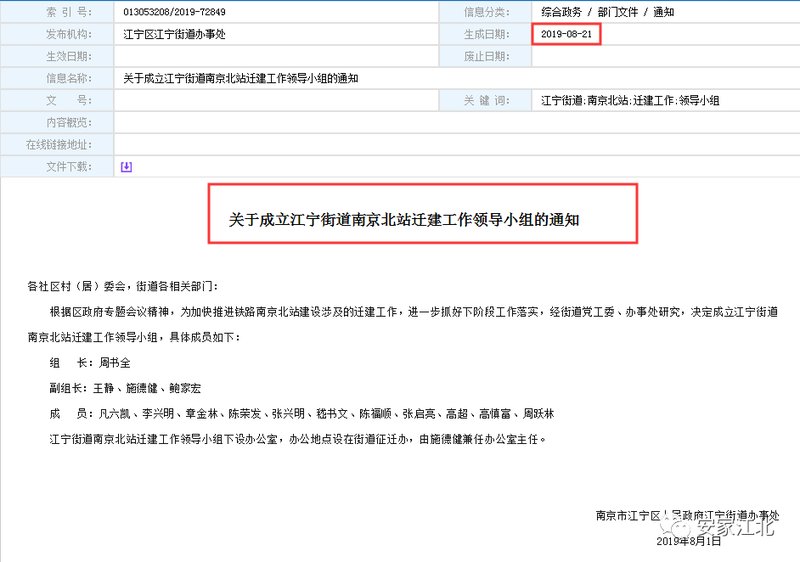Screen dimensions: 800x562
Task: Click the 生成日期 field label
Action: pyautogui.click(x=486, y=34)
